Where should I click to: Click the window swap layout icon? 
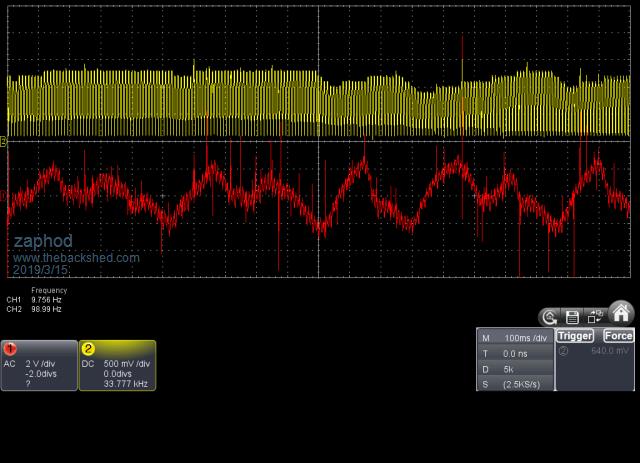pos(596,317)
